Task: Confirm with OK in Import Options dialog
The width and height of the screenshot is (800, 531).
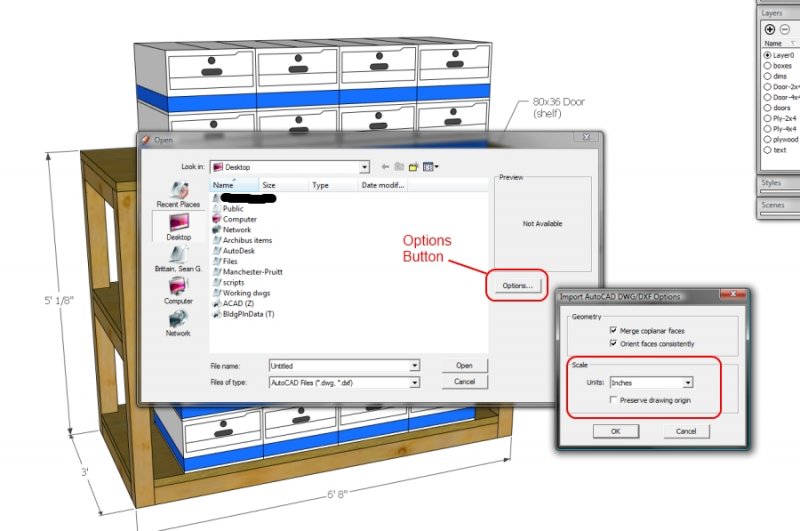Action: [x=615, y=431]
